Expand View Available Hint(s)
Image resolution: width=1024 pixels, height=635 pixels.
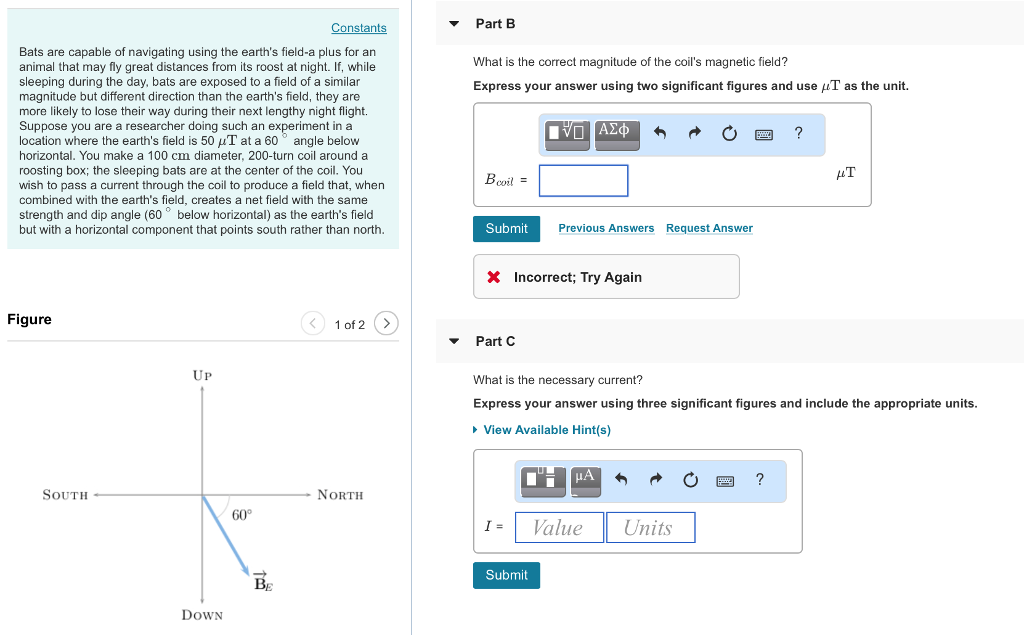coord(546,430)
